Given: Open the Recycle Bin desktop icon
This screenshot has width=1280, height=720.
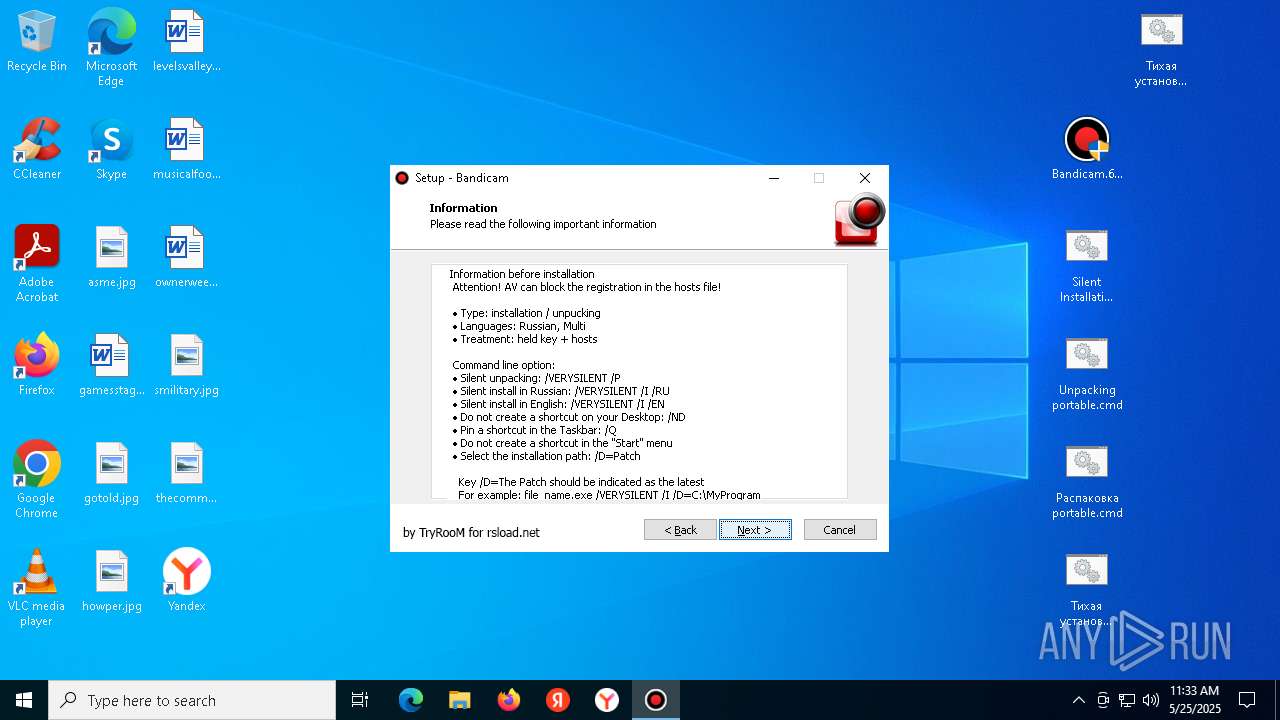Looking at the screenshot, I should click(x=37, y=42).
